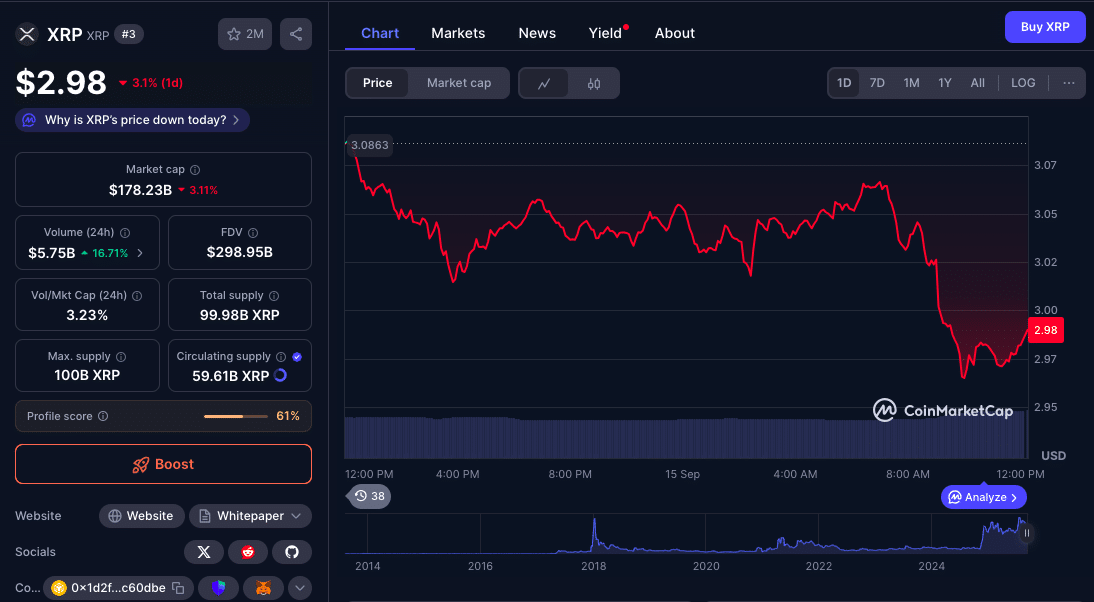Click the verified supply checkmark badge

pos(297,356)
